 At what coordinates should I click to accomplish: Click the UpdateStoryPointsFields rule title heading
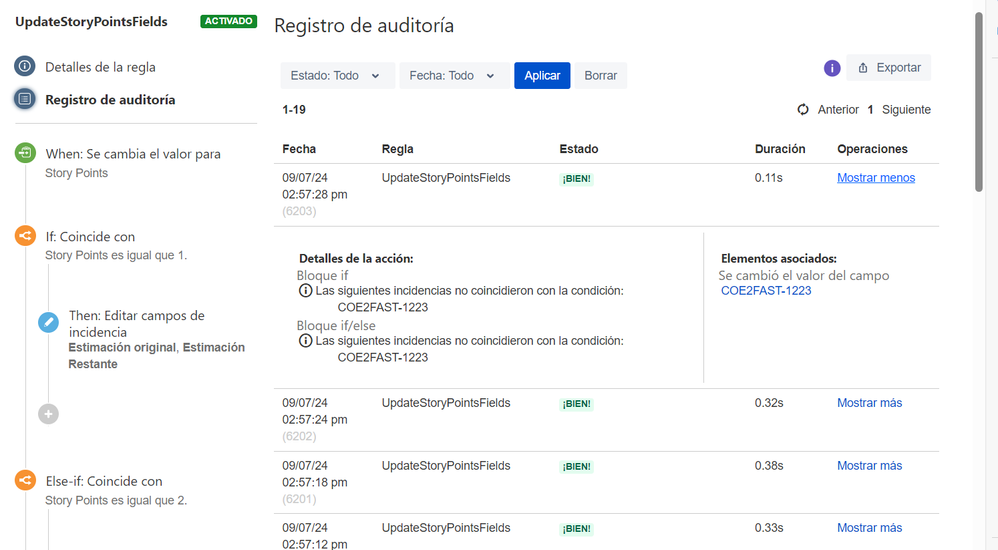(91, 22)
